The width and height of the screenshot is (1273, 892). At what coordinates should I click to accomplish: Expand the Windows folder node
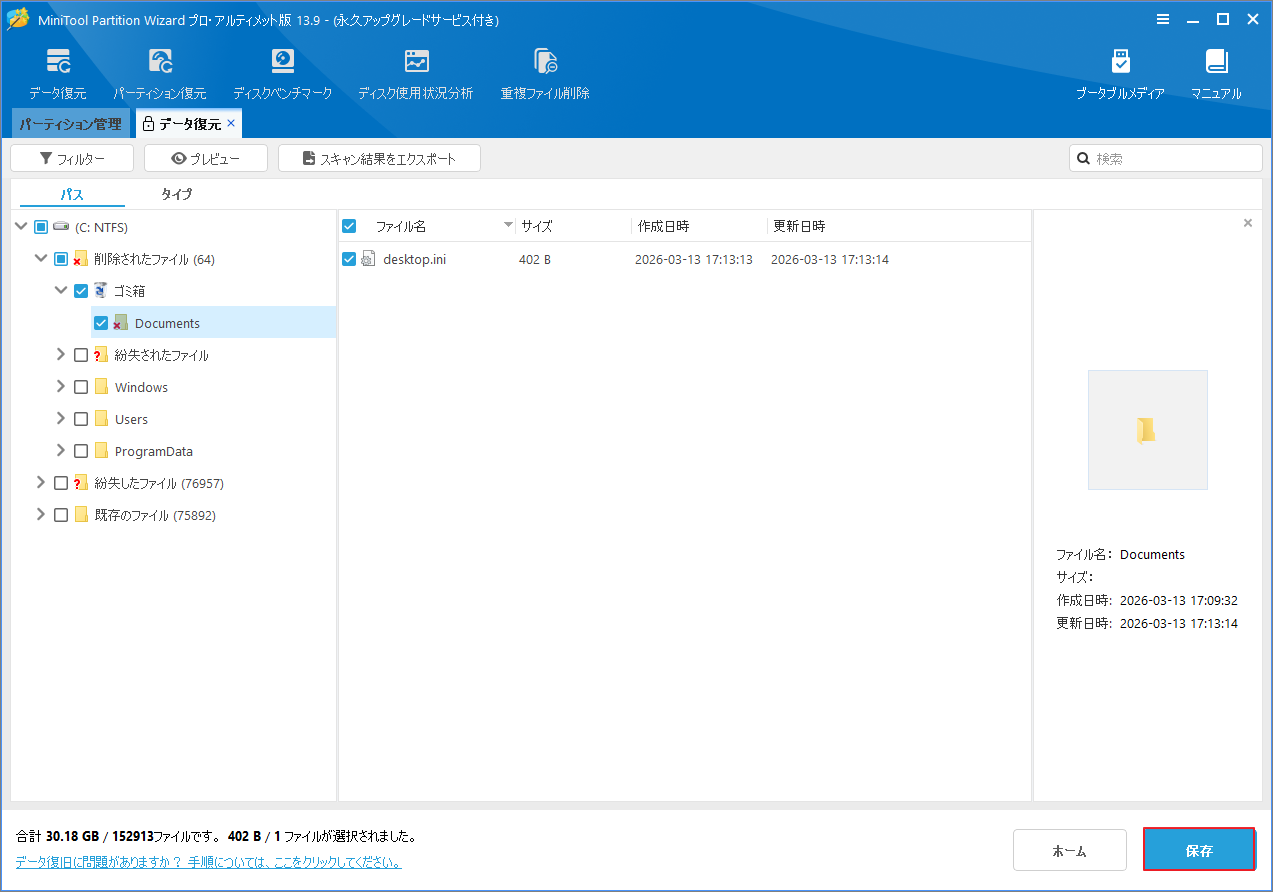point(61,386)
